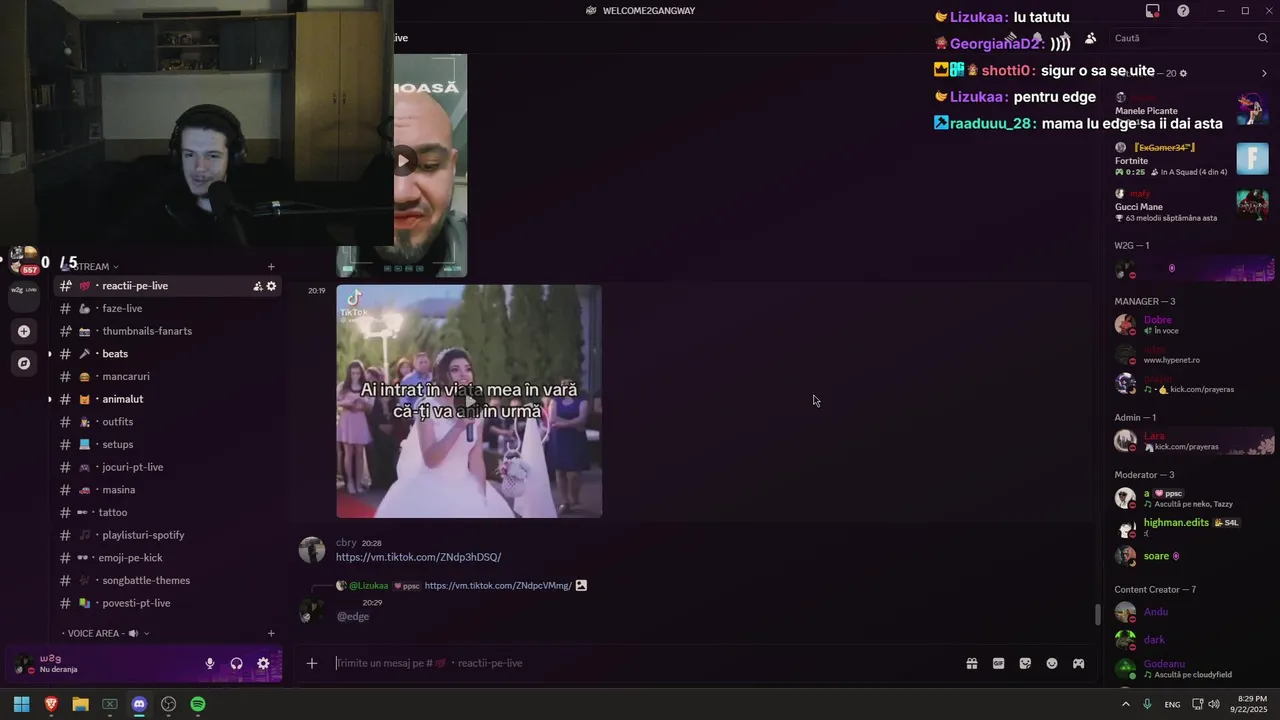Open Fortnite activity thumbnail

click(x=1252, y=159)
